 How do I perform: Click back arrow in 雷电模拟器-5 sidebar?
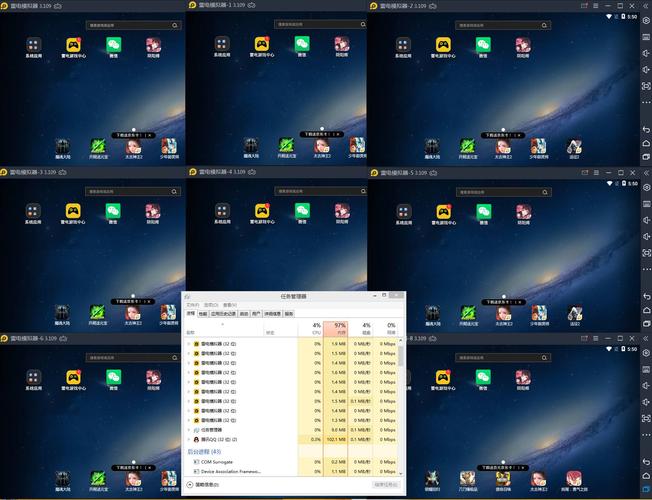point(646,296)
